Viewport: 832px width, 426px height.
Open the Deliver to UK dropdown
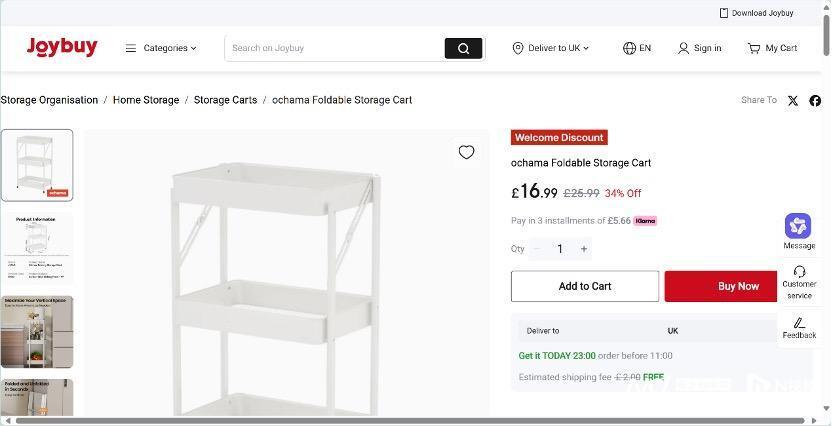click(x=551, y=48)
